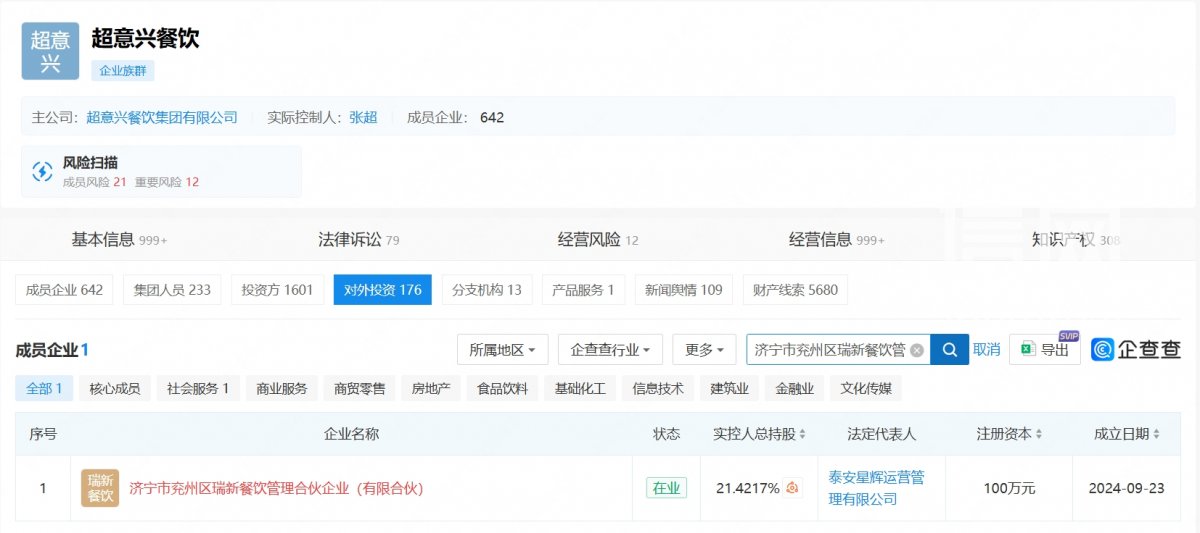1200x533 pixels.
Task: Click the 导出 export button
Action: coord(1044,349)
